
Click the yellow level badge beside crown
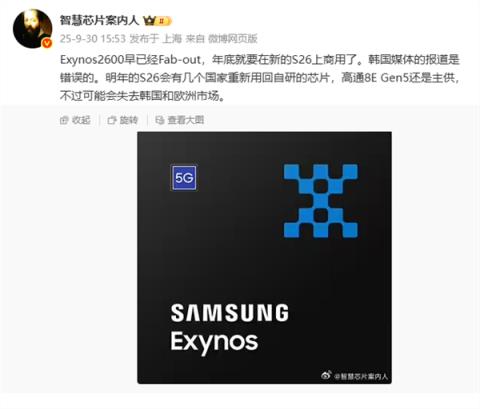(x=164, y=21)
